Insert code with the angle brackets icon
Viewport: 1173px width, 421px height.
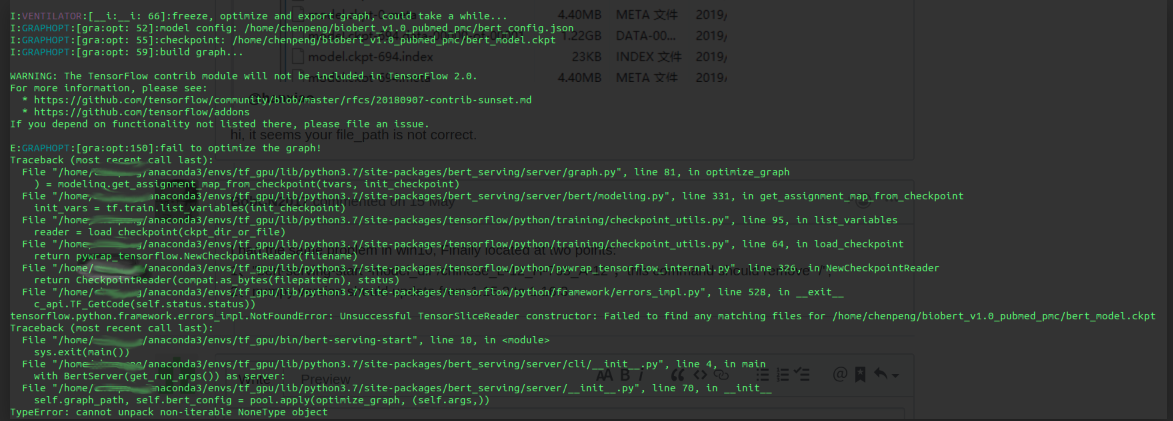click(x=700, y=375)
